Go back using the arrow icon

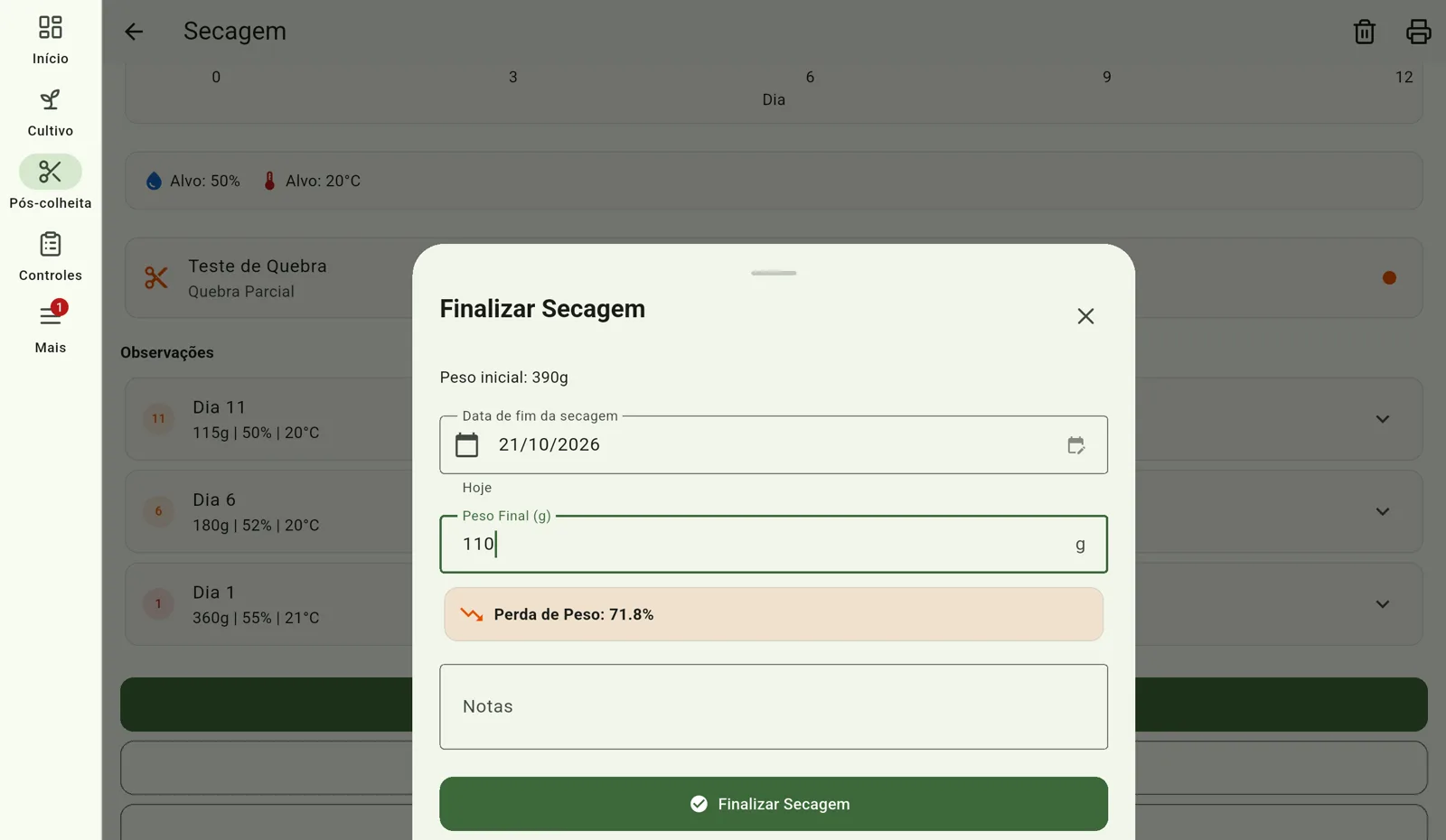(134, 32)
